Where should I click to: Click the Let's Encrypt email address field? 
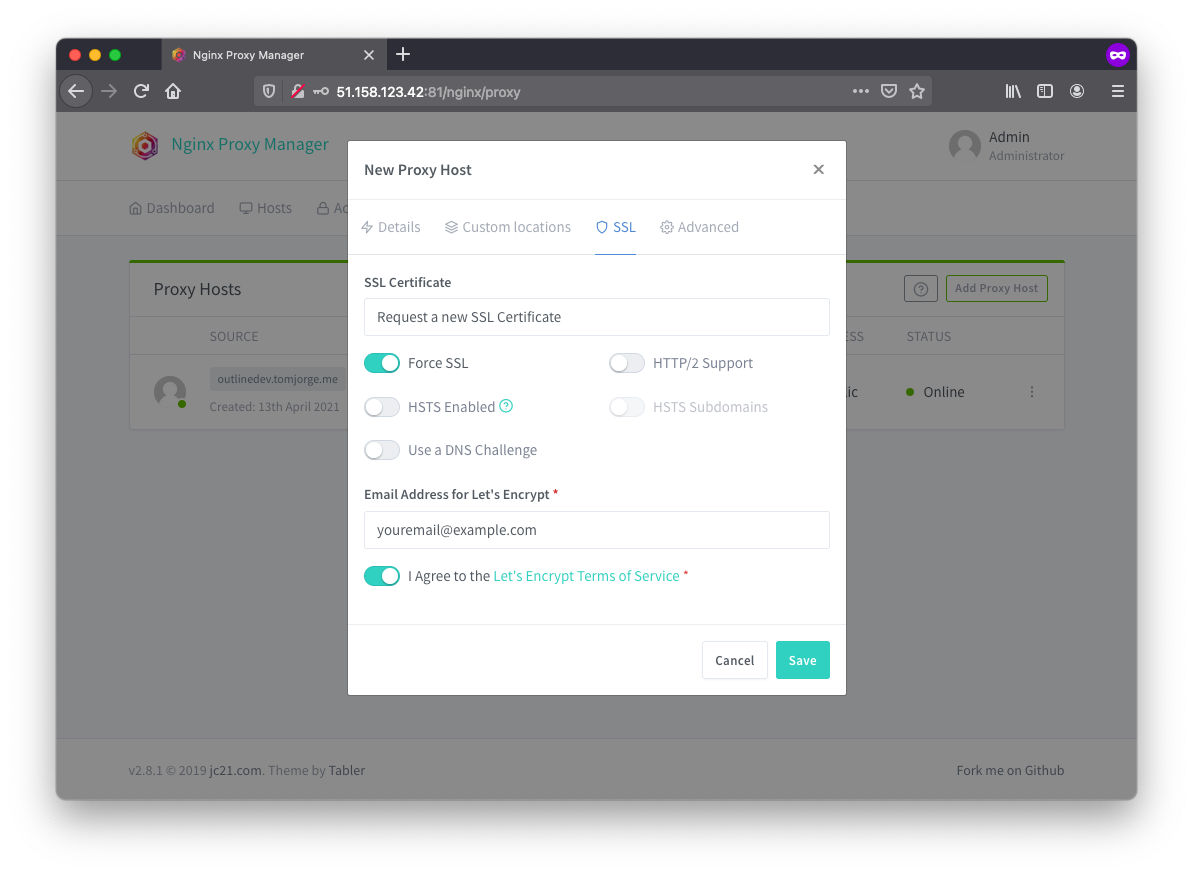click(596, 530)
